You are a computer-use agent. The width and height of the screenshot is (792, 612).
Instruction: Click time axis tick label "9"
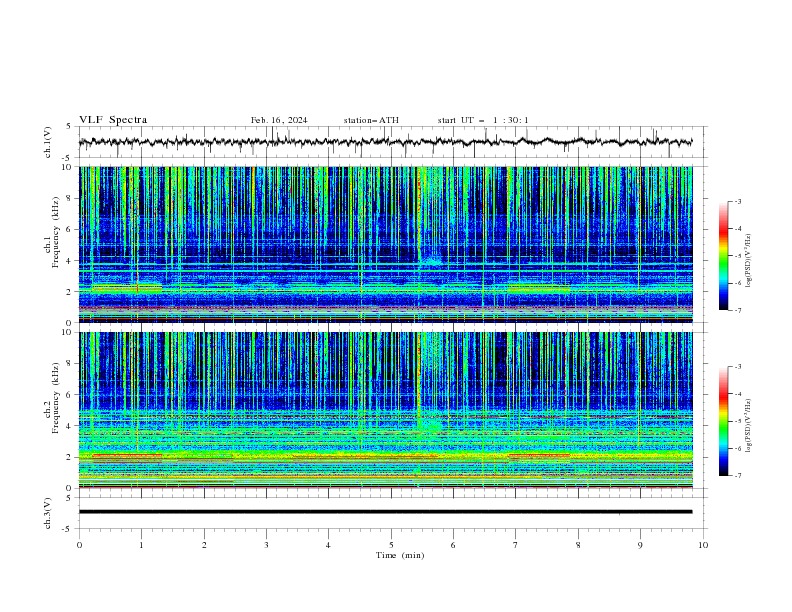(x=640, y=545)
